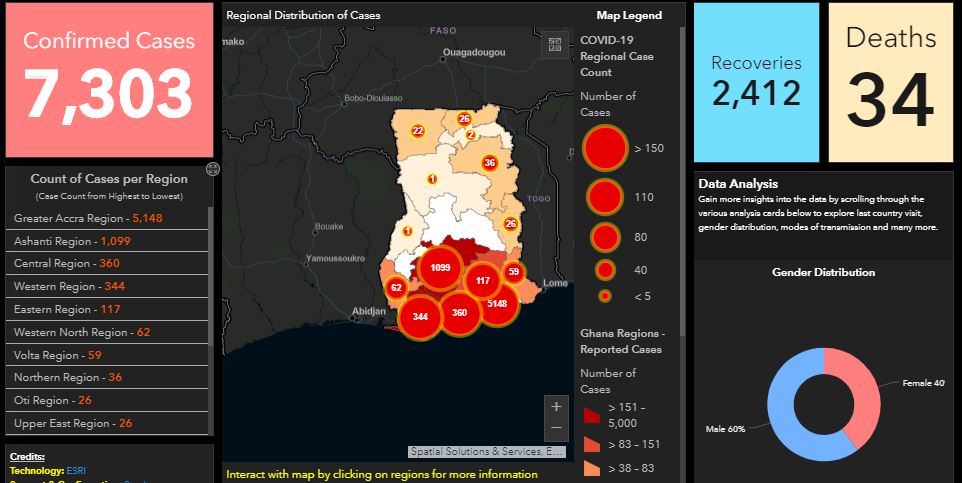The width and height of the screenshot is (962, 483).
Task: Zoom in on the map
Action: 556,406
